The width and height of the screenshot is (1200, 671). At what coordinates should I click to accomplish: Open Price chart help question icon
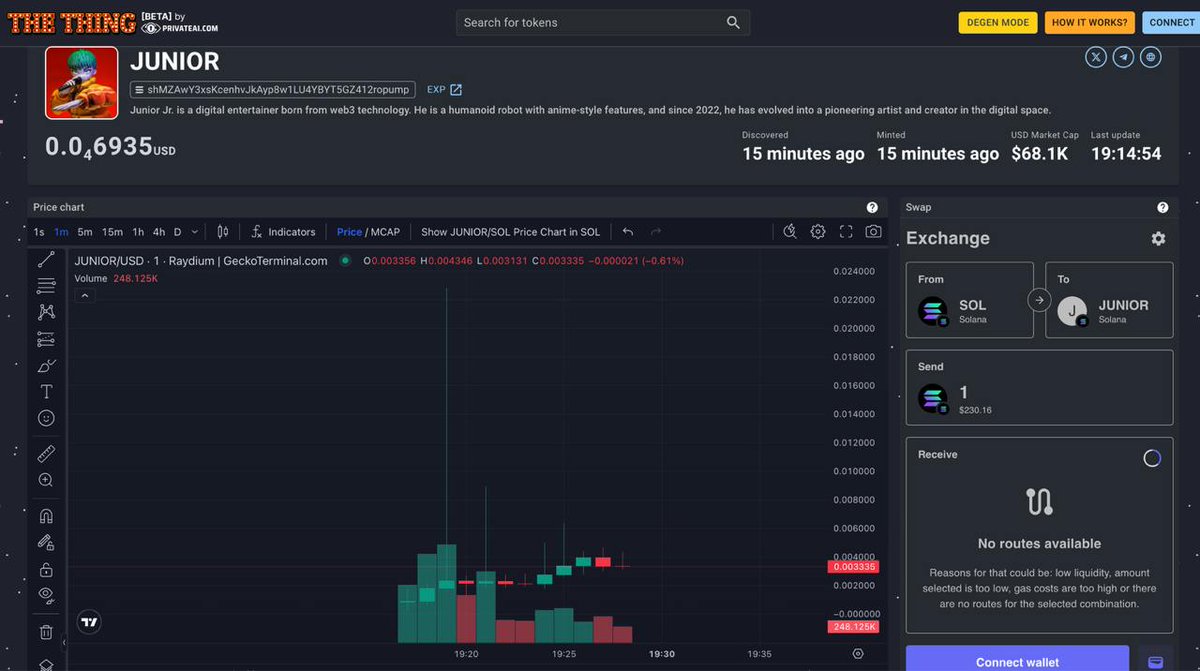pos(872,207)
